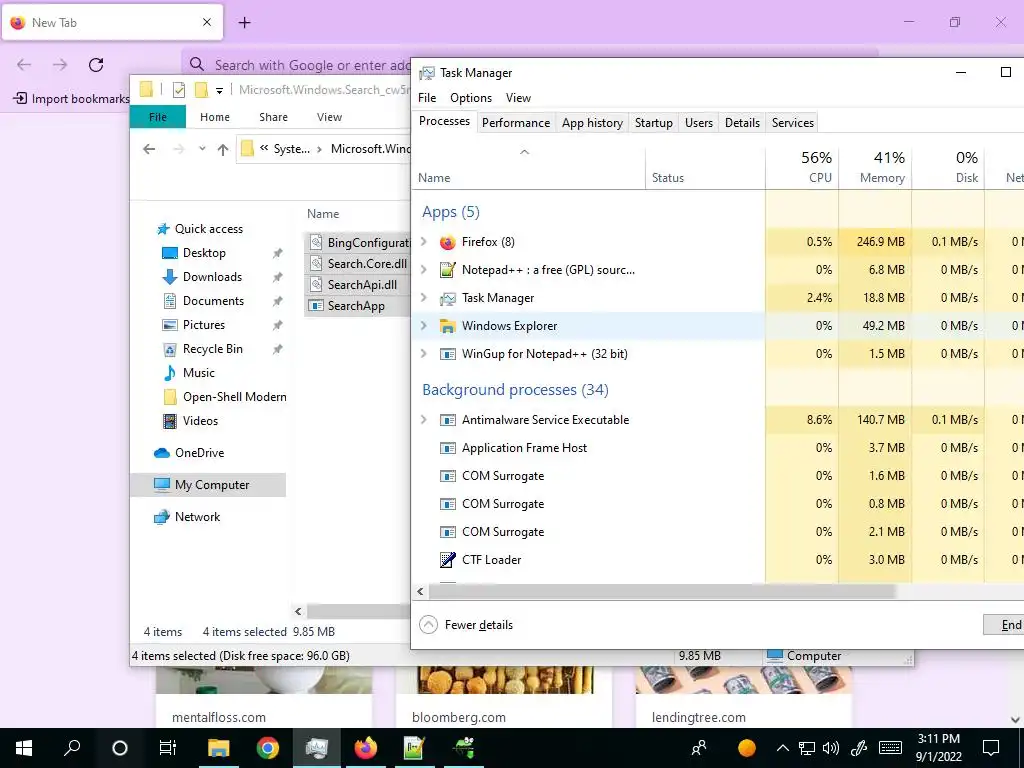The height and width of the screenshot is (768, 1024).
Task: Click Import bookmarks in Firefox
Action: point(72,99)
